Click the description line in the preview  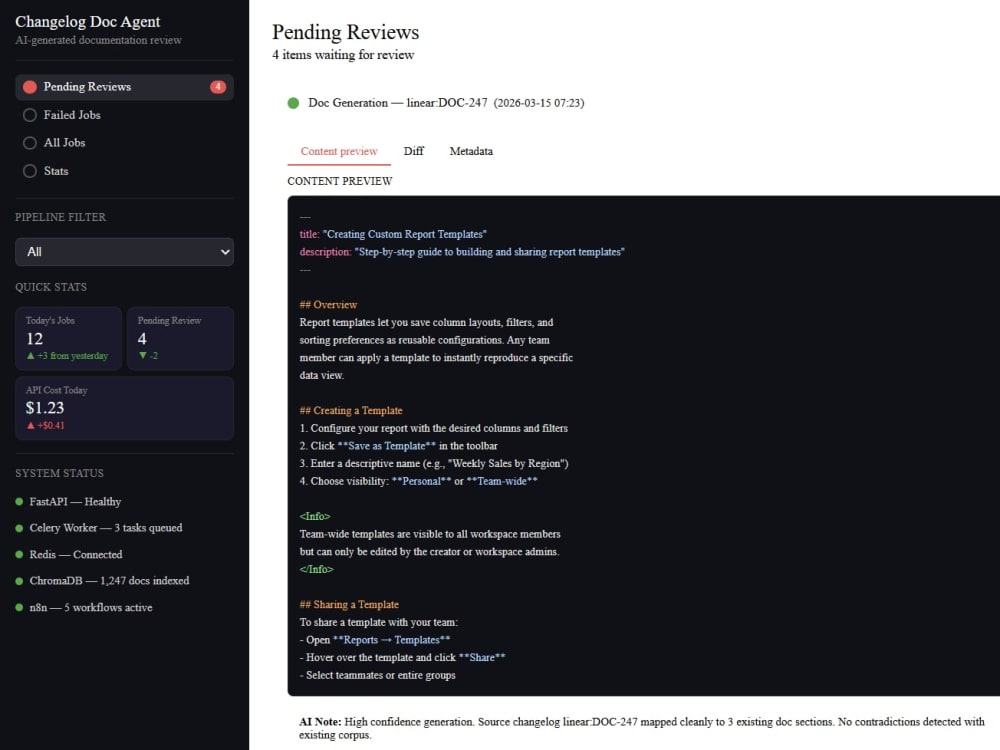coord(462,252)
